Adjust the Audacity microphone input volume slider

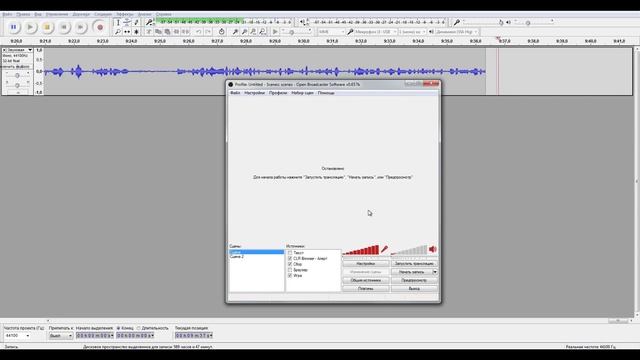point(483,22)
